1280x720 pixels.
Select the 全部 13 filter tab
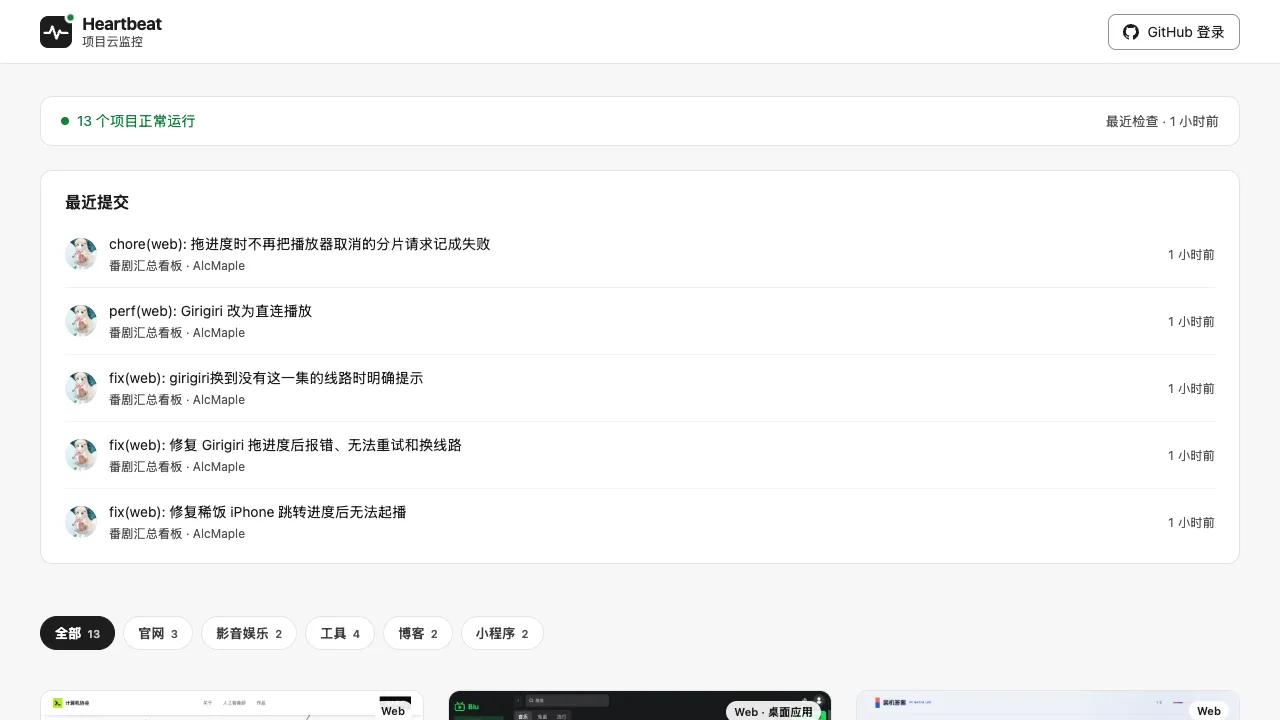pos(77,633)
